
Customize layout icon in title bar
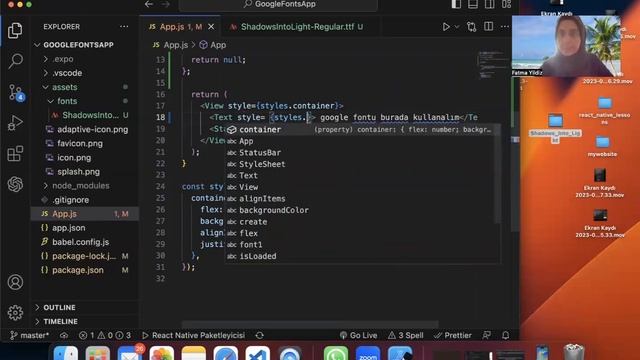pyautogui.click(x=507, y=4)
